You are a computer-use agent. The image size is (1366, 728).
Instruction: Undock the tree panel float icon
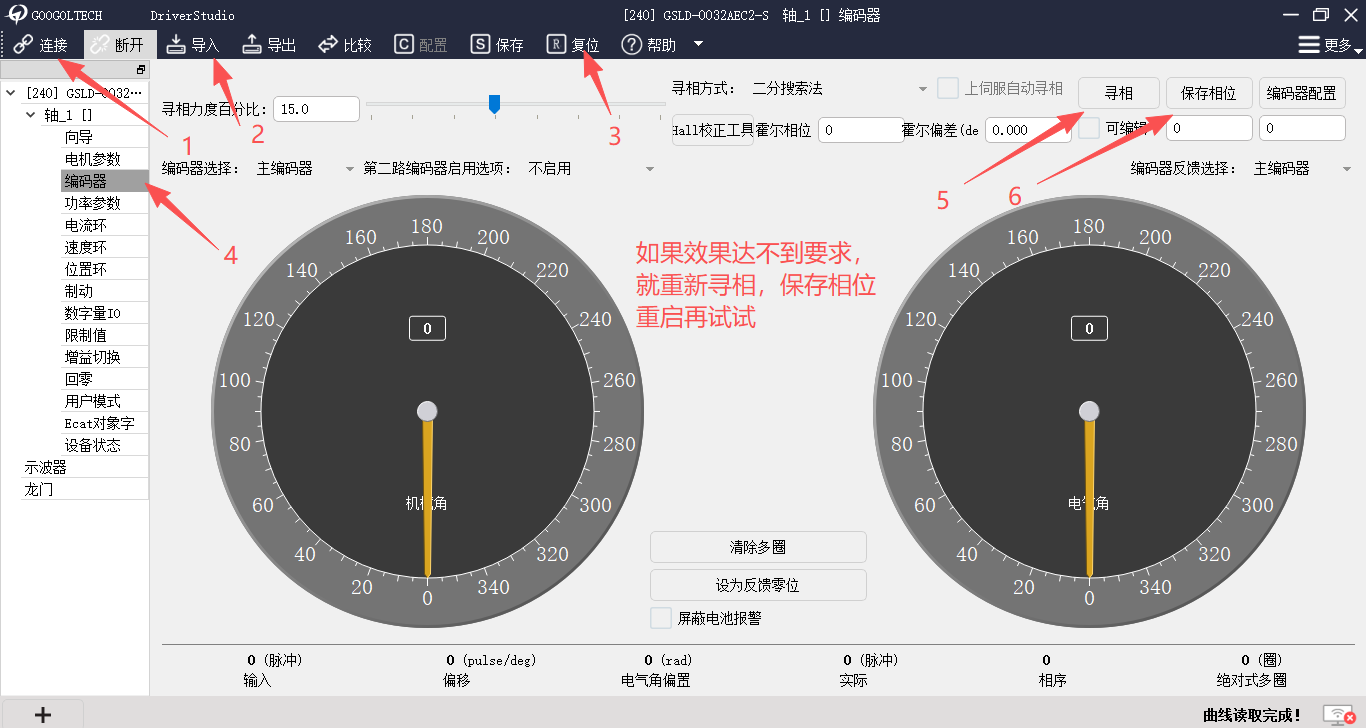click(140, 69)
